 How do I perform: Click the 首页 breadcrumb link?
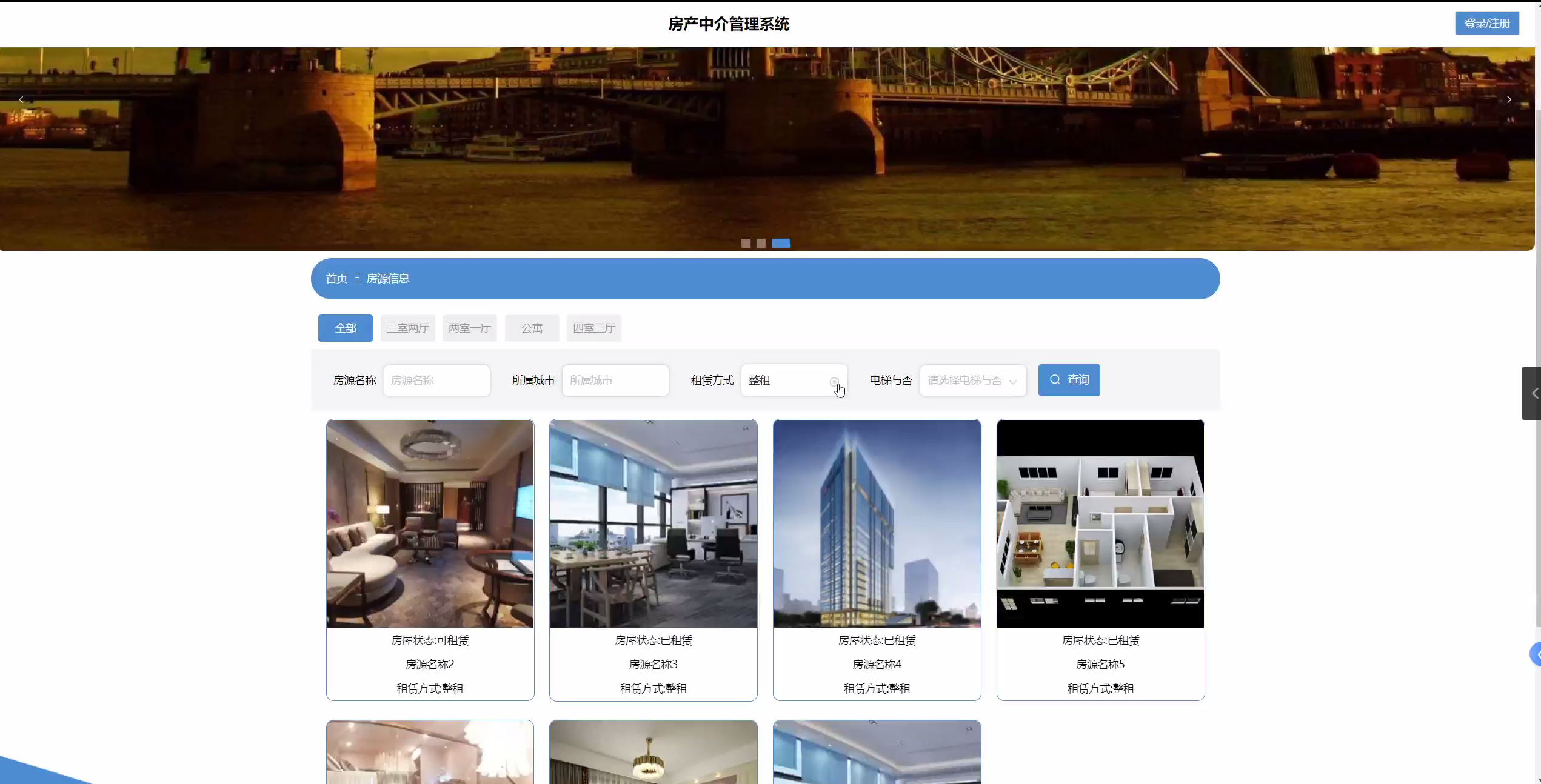click(x=336, y=278)
